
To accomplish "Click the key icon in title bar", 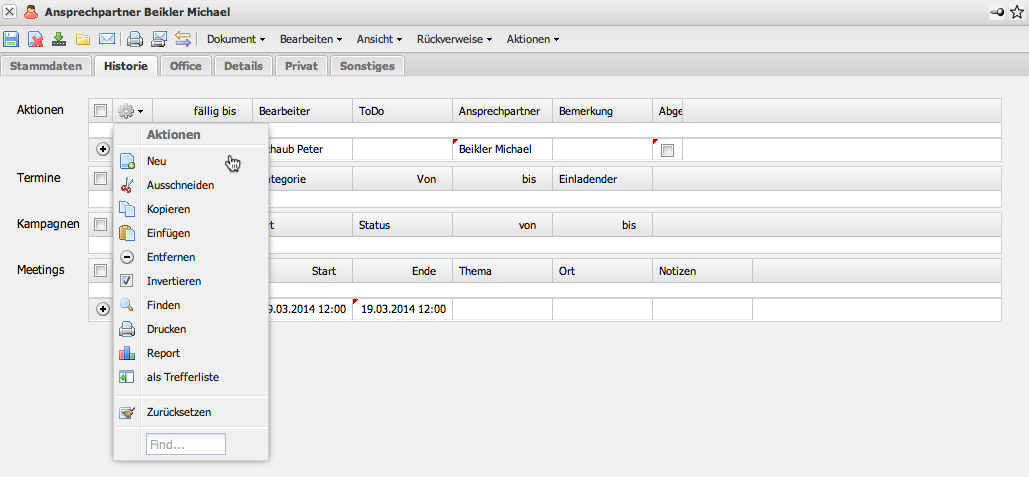I will point(997,12).
